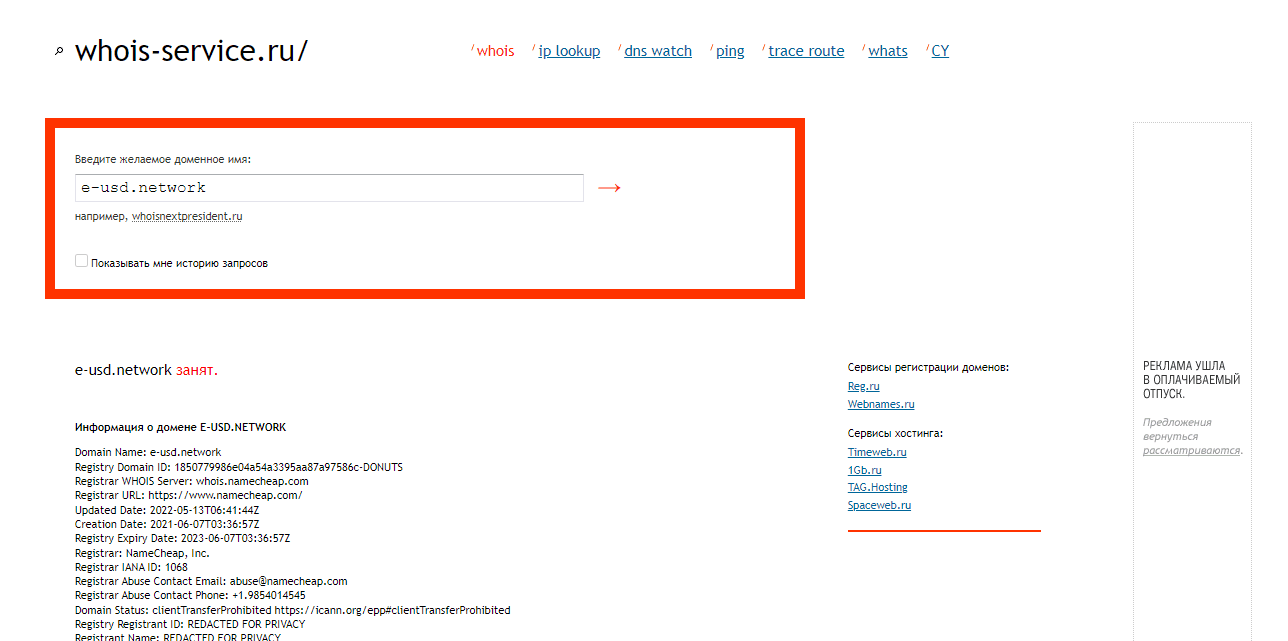Open the CY menu item

pyautogui.click(x=940, y=51)
